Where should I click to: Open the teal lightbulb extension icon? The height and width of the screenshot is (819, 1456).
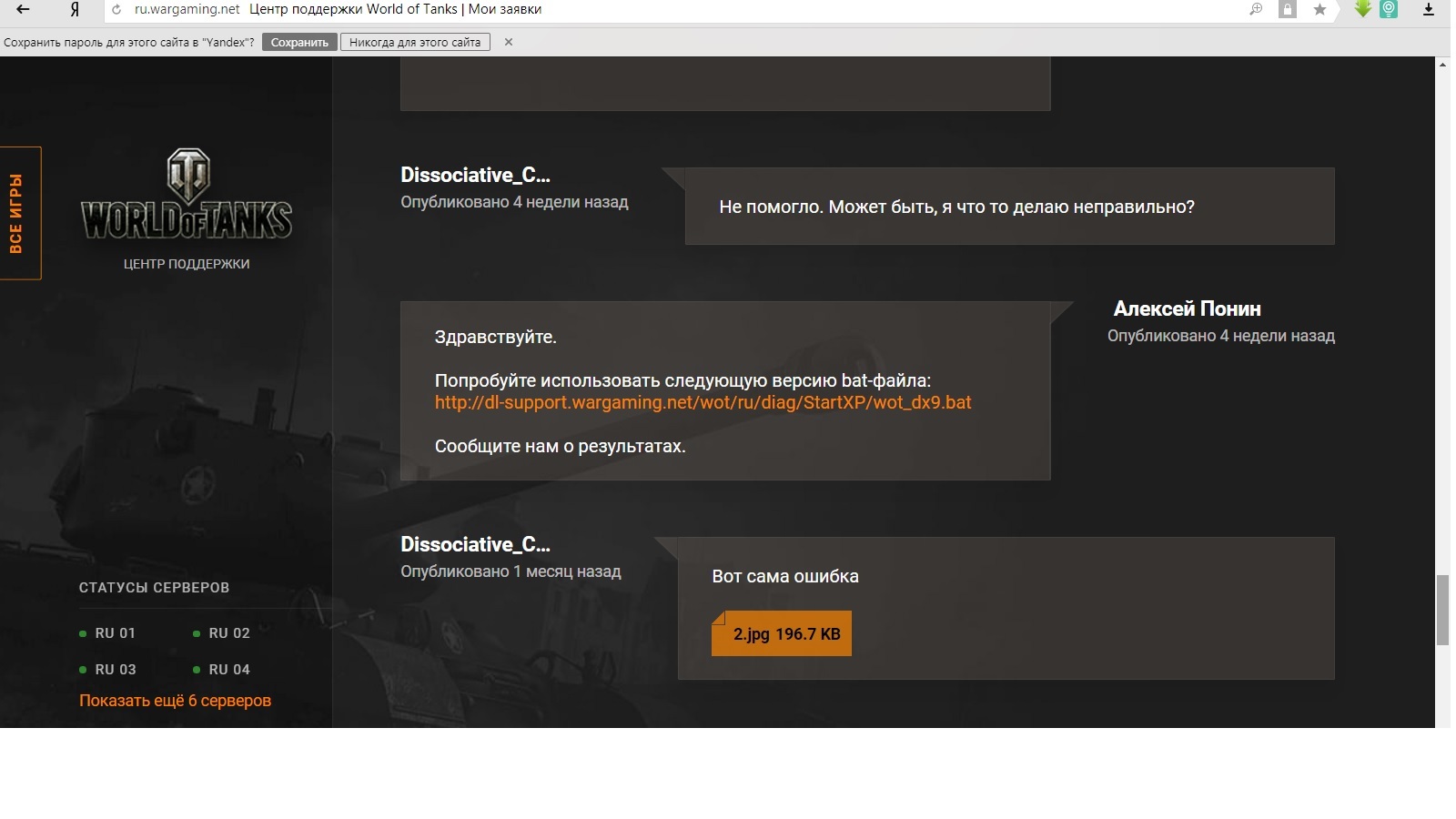point(1389,9)
